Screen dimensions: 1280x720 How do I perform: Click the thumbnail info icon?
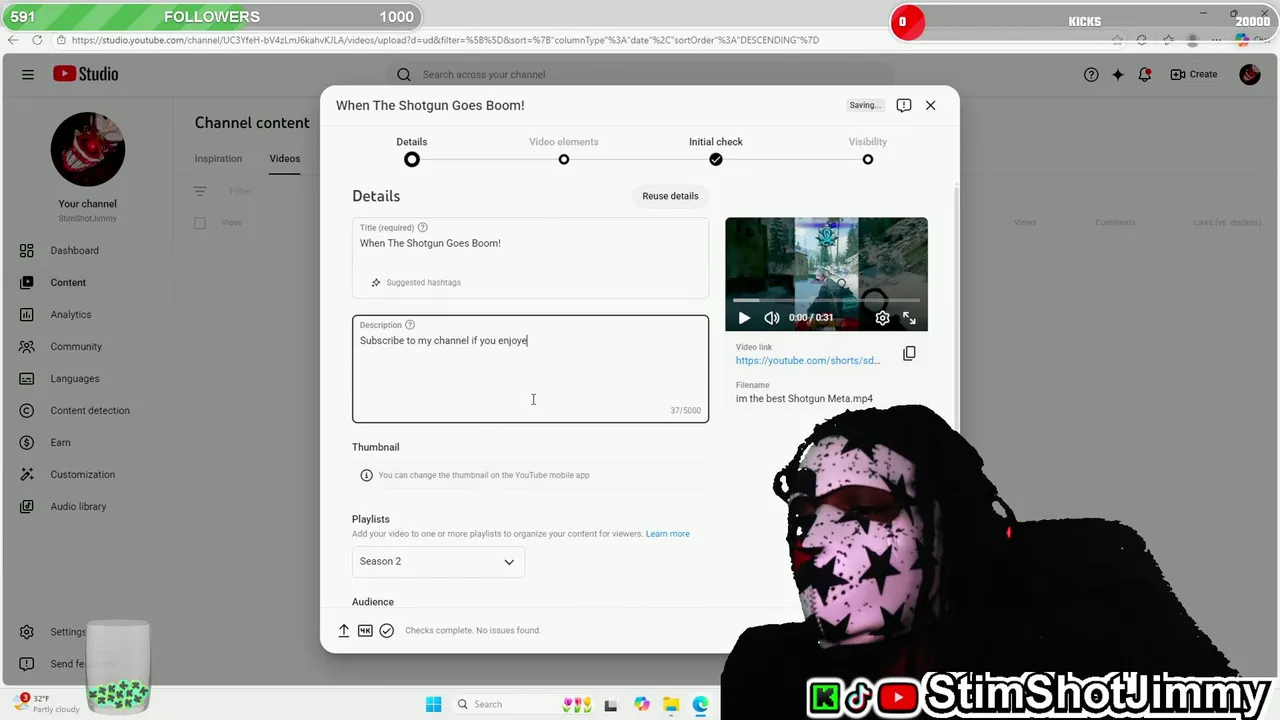(x=366, y=475)
